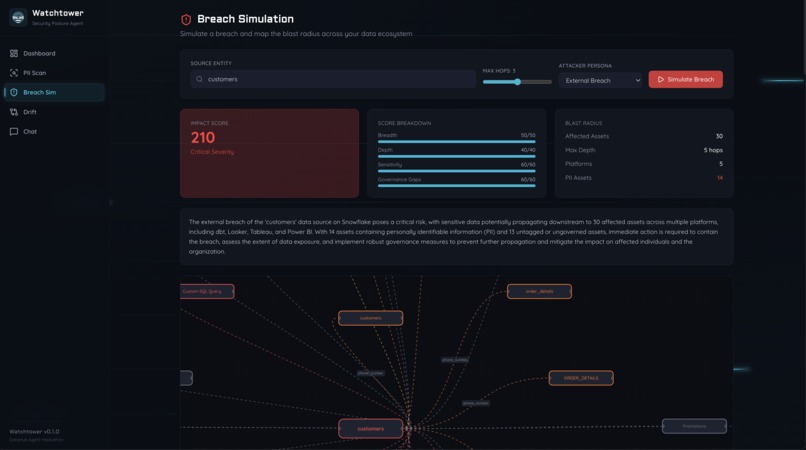Go to the PII Scan page label
The height and width of the screenshot is (450, 806).
pos(34,73)
